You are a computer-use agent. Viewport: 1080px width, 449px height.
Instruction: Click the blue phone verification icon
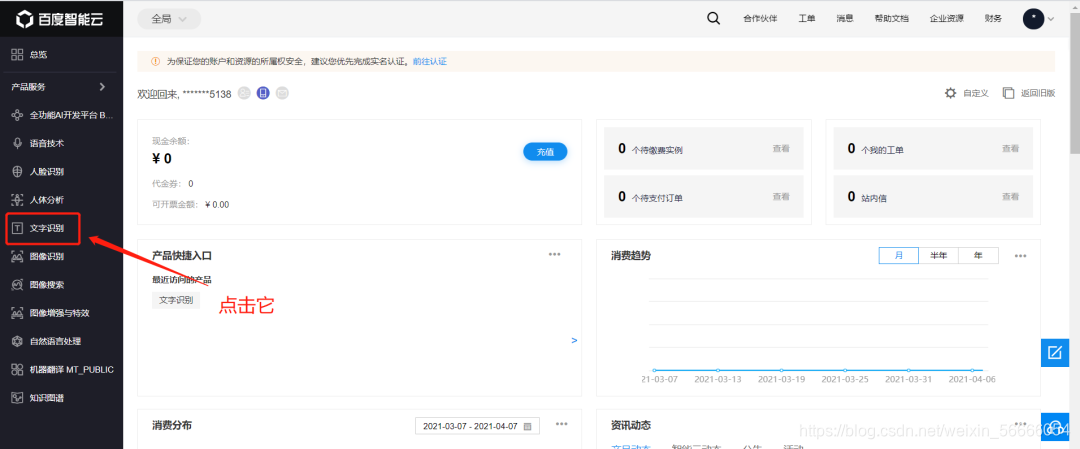pyautogui.click(x=262, y=94)
